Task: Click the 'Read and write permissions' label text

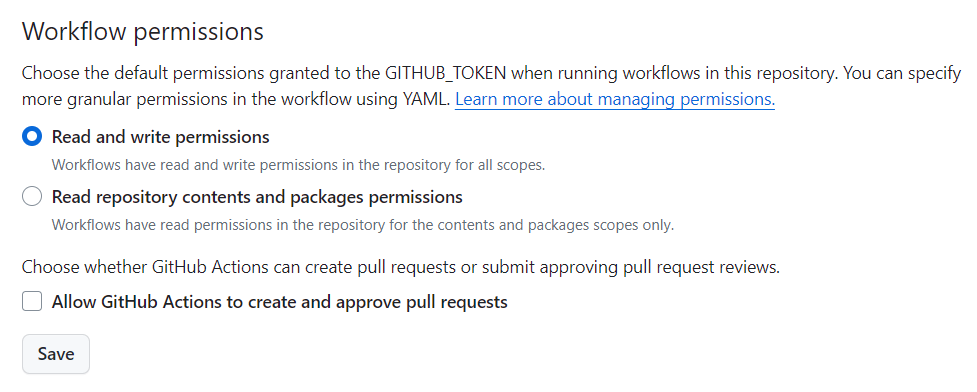Action: click(160, 136)
